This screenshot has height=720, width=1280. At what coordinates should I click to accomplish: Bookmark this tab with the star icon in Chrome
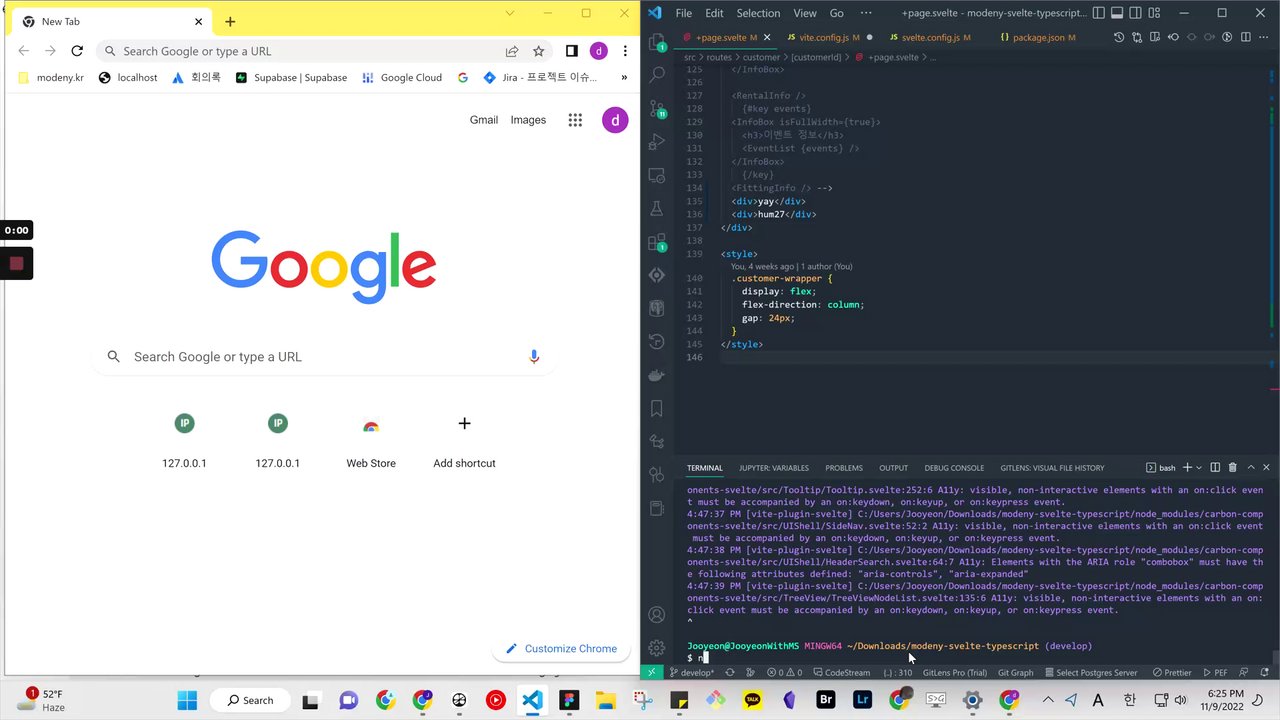(x=538, y=51)
